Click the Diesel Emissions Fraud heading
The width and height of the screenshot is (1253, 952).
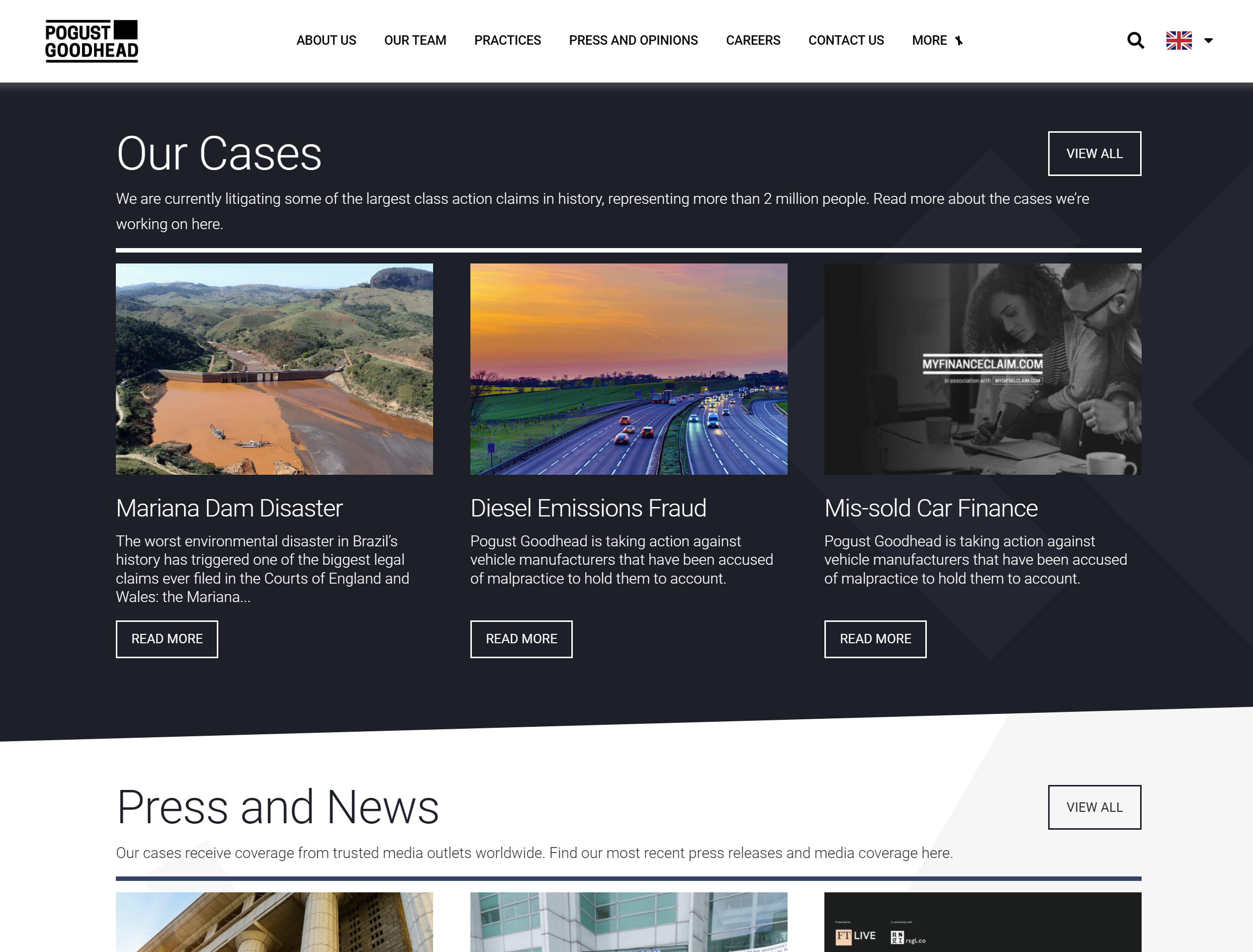coord(588,508)
